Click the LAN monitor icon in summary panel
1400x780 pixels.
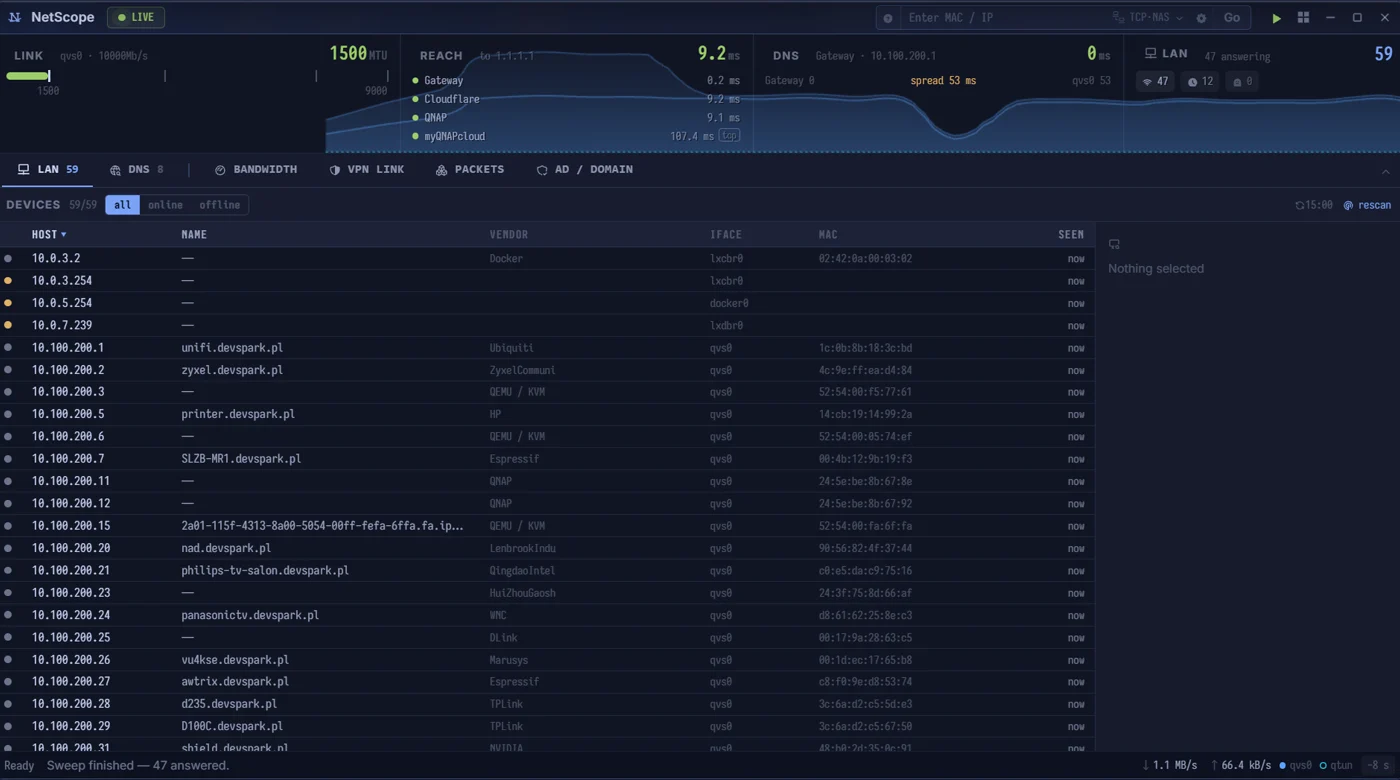point(1151,53)
